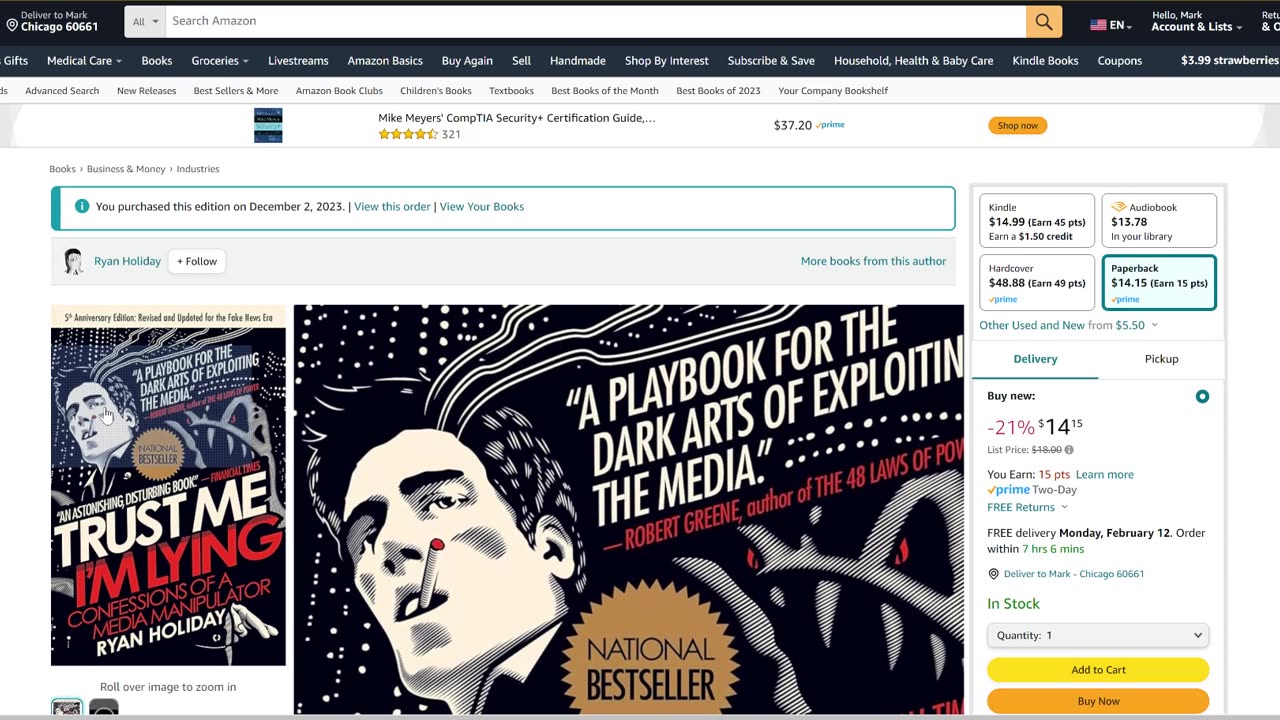Click the Add to Cart button
Screen dimensions: 1280x720
point(1098,670)
